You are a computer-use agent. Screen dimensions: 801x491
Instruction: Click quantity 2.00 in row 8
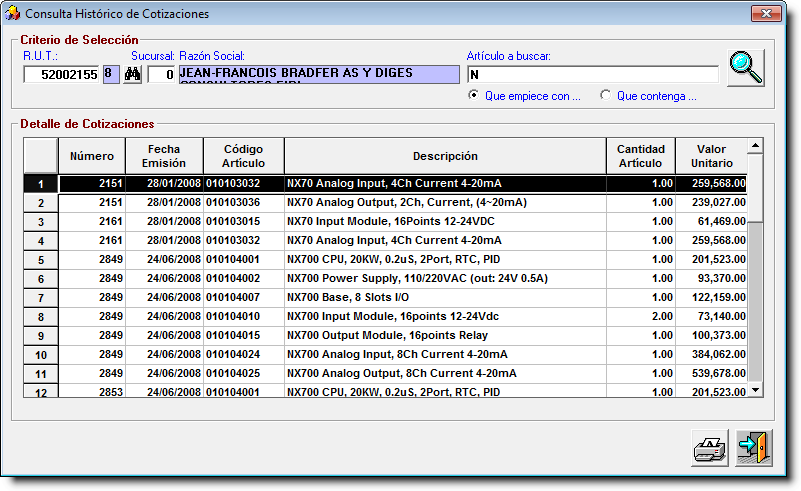(x=662, y=316)
